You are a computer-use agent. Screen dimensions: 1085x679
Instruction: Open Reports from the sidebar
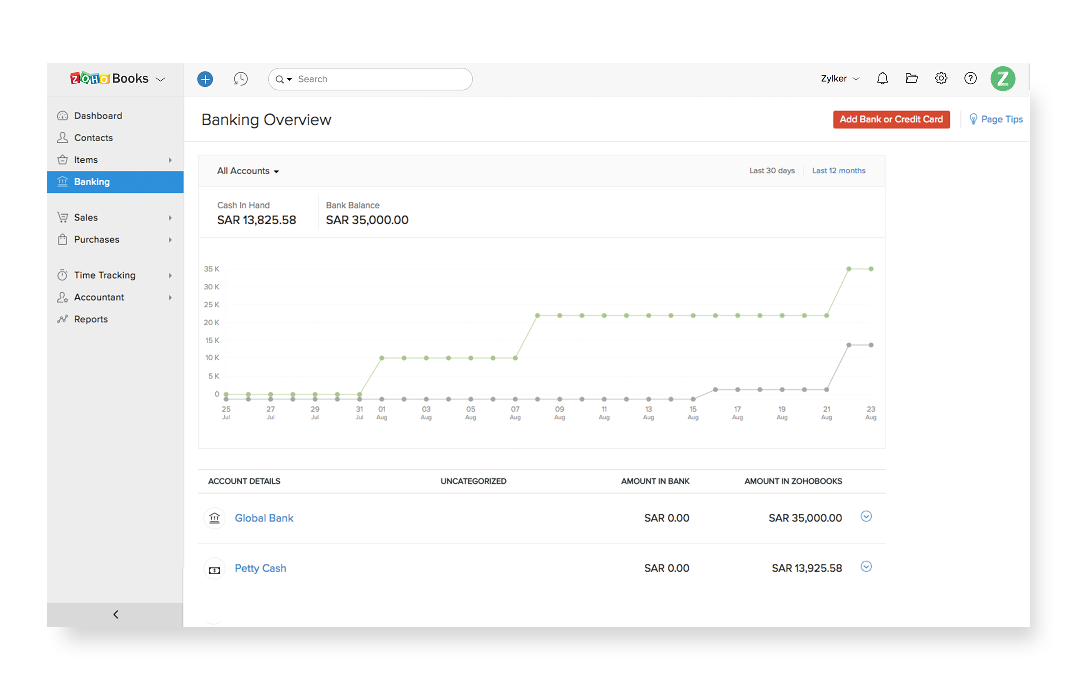(x=91, y=320)
